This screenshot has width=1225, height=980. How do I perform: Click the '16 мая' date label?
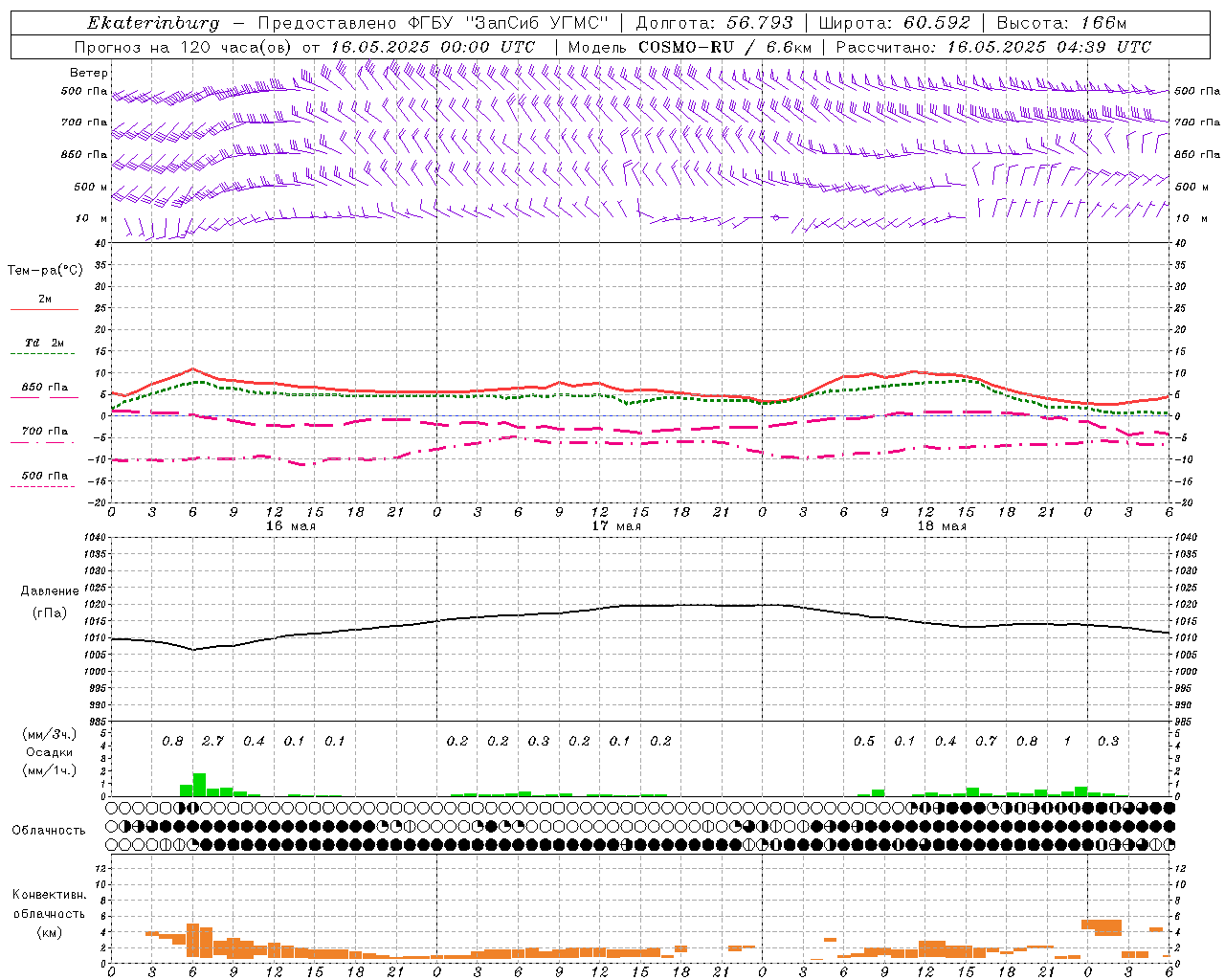click(290, 526)
